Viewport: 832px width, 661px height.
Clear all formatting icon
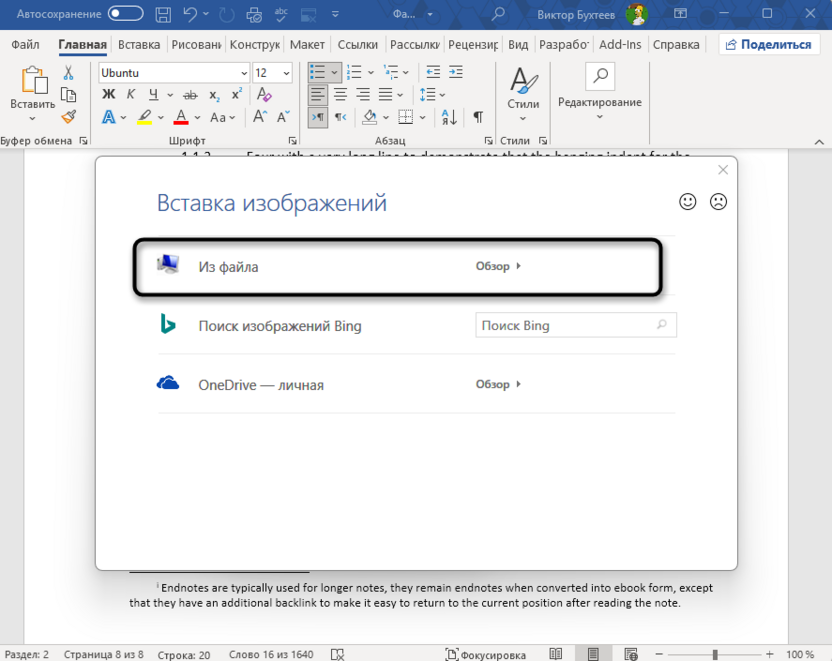pos(264,94)
